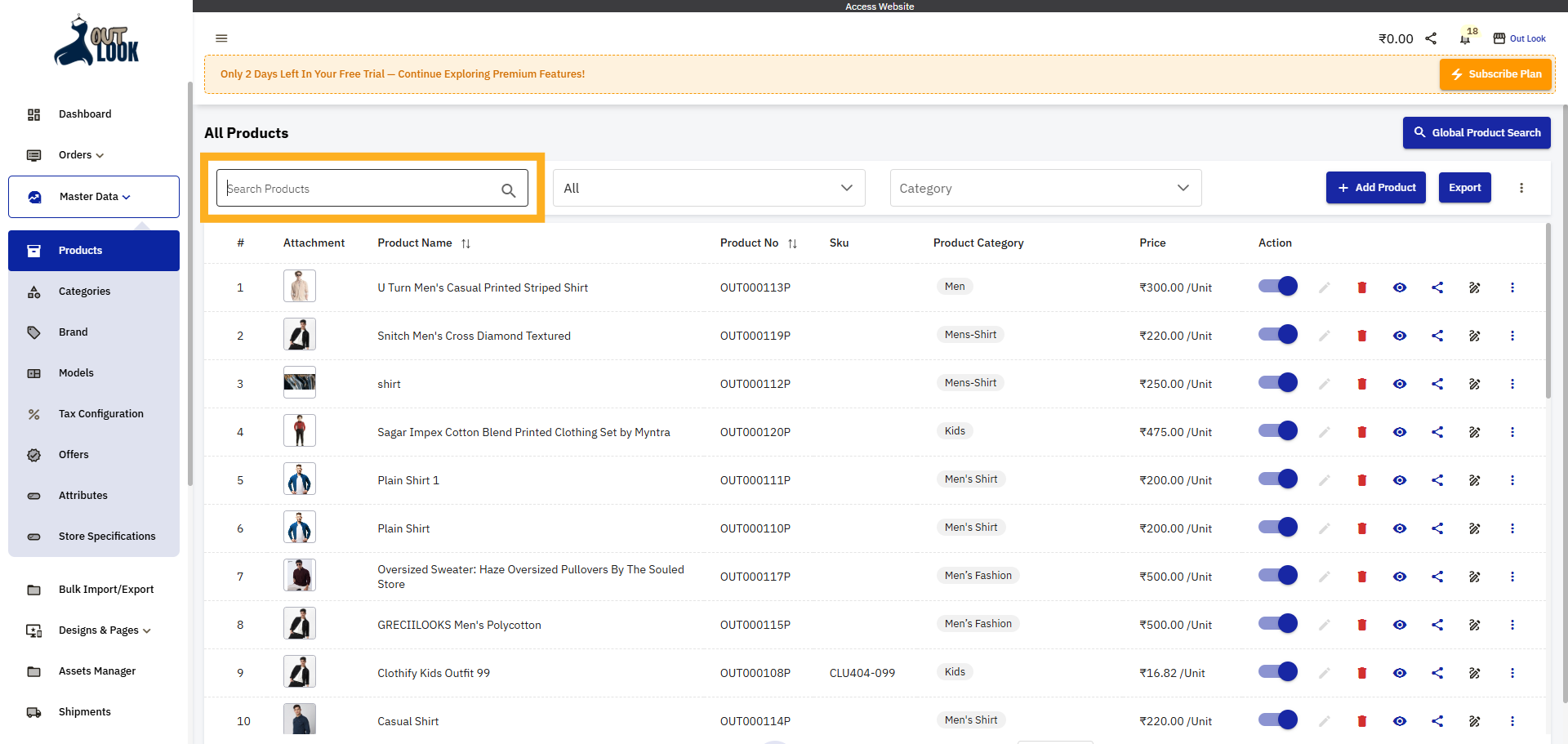Viewport: 1568px width, 744px height.
Task: Select Tax Configuration in the sidebar
Action: tap(100, 413)
